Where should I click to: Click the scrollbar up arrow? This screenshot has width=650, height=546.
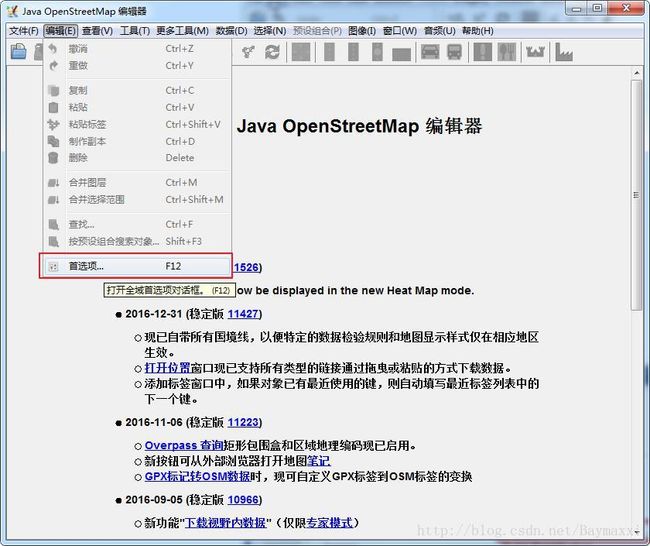pos(636,73)
